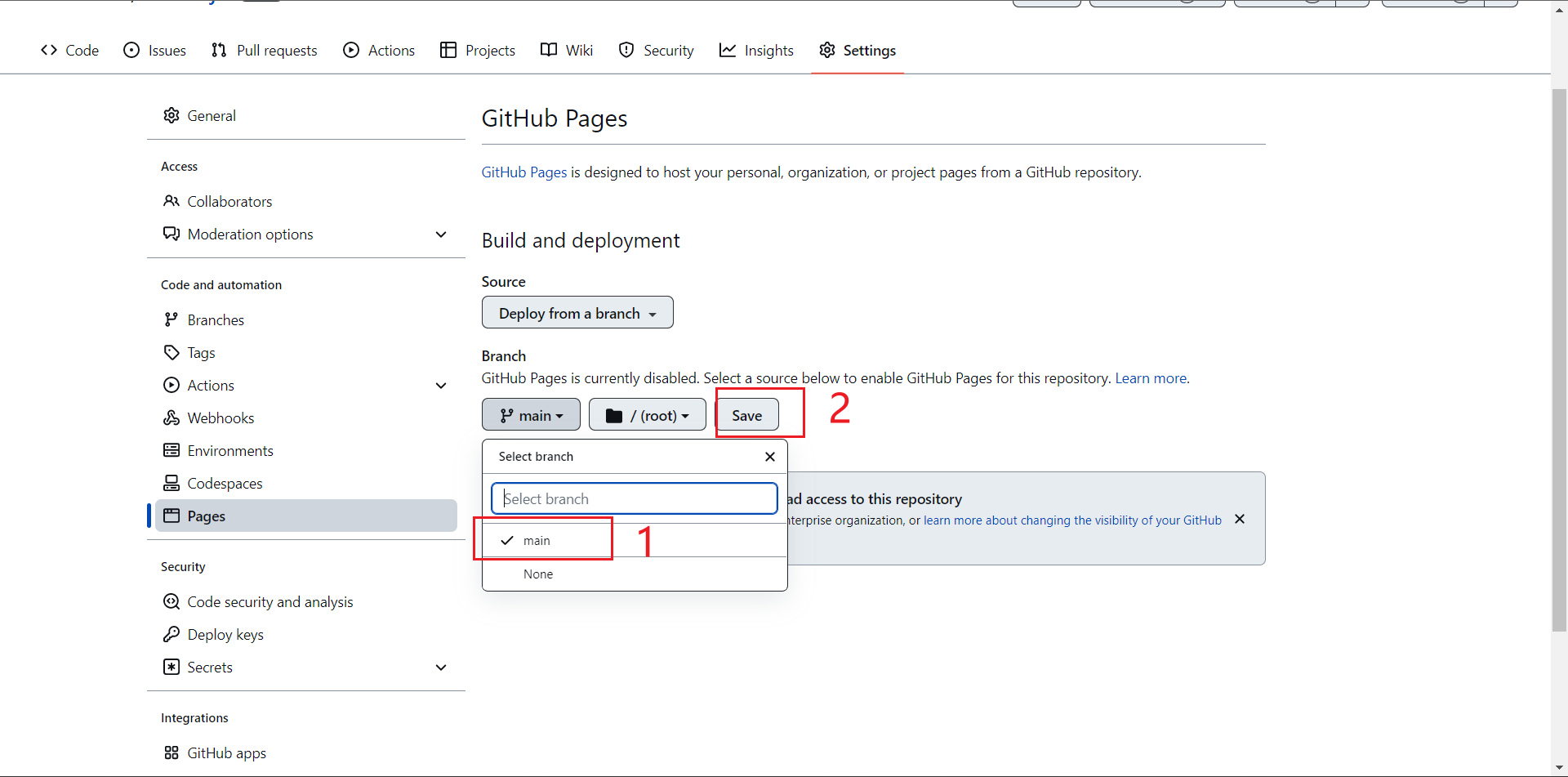Expand the Moderation options chevron
Screen dimensions: 1568x777
[x=441, y=234]
